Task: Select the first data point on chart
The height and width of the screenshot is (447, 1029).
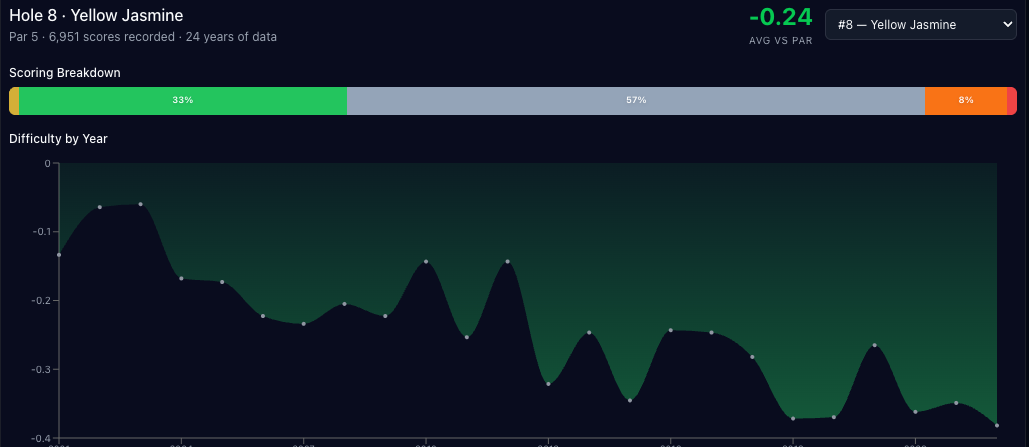Action: click(x=59, y=255)
